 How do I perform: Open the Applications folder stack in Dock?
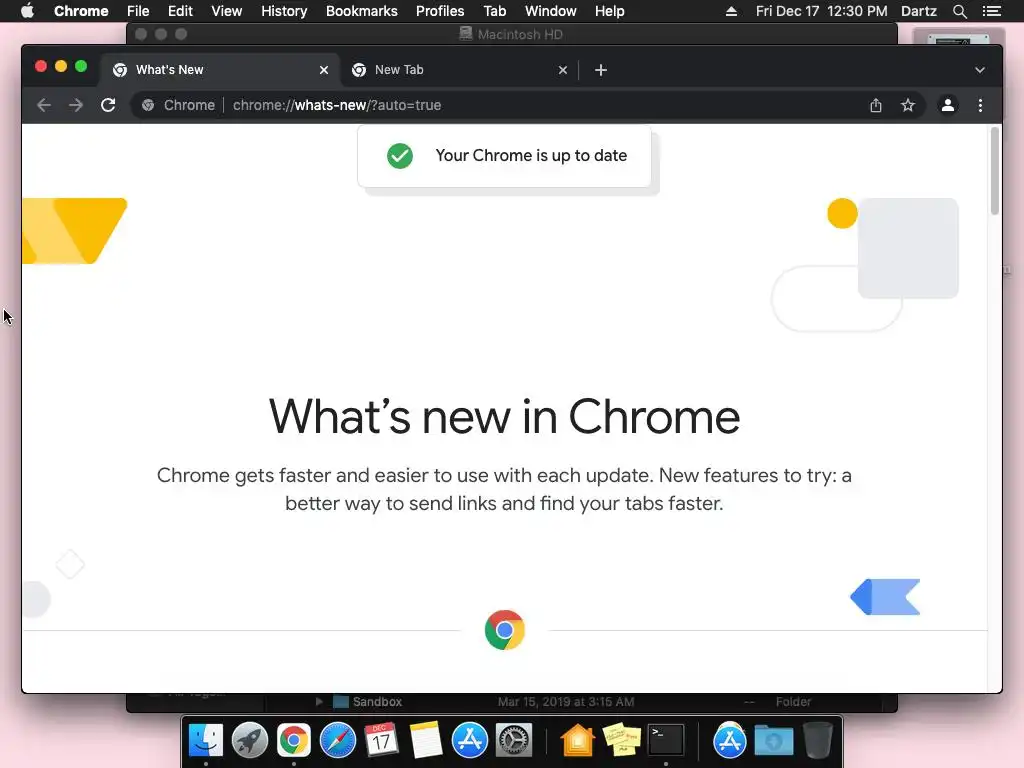[x=729, y=741]
